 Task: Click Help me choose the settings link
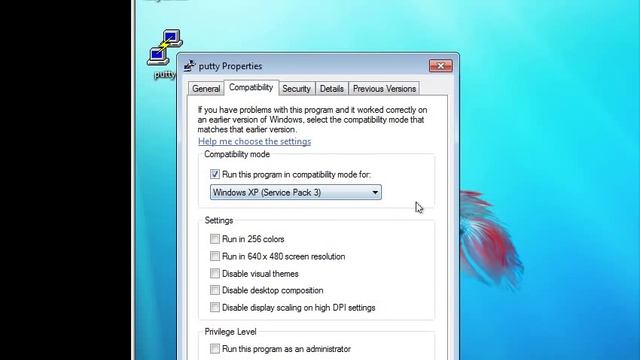[254, 141]
